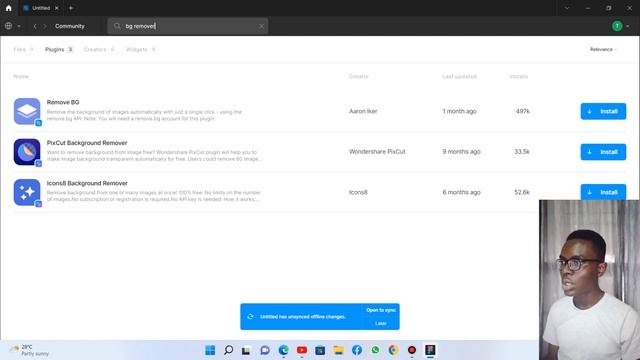Image resolution: width=640 pixels, height=360 pixels.
Task: Open YouTube from the taskbar
Action: tap(302, 350)
